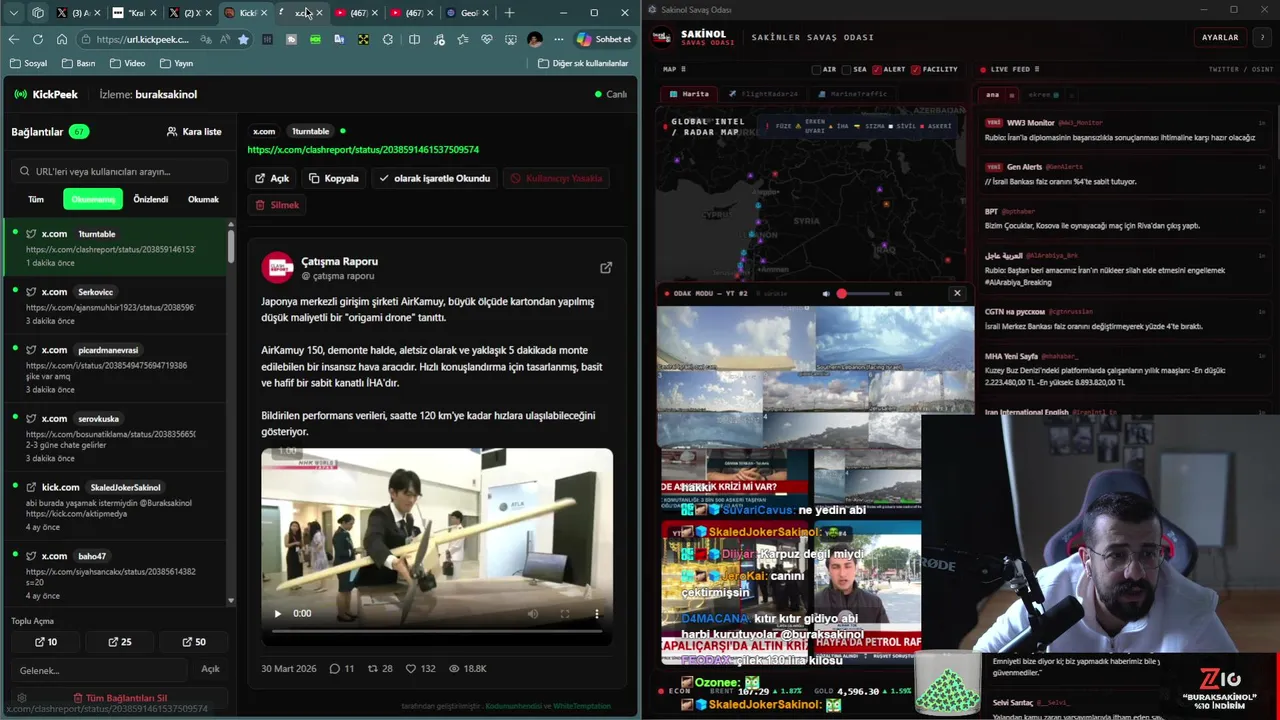Adjust the ODAK MODU volume slider
Image resolution: width=1280 pixels, height=720 pixels.
point(863,294)
